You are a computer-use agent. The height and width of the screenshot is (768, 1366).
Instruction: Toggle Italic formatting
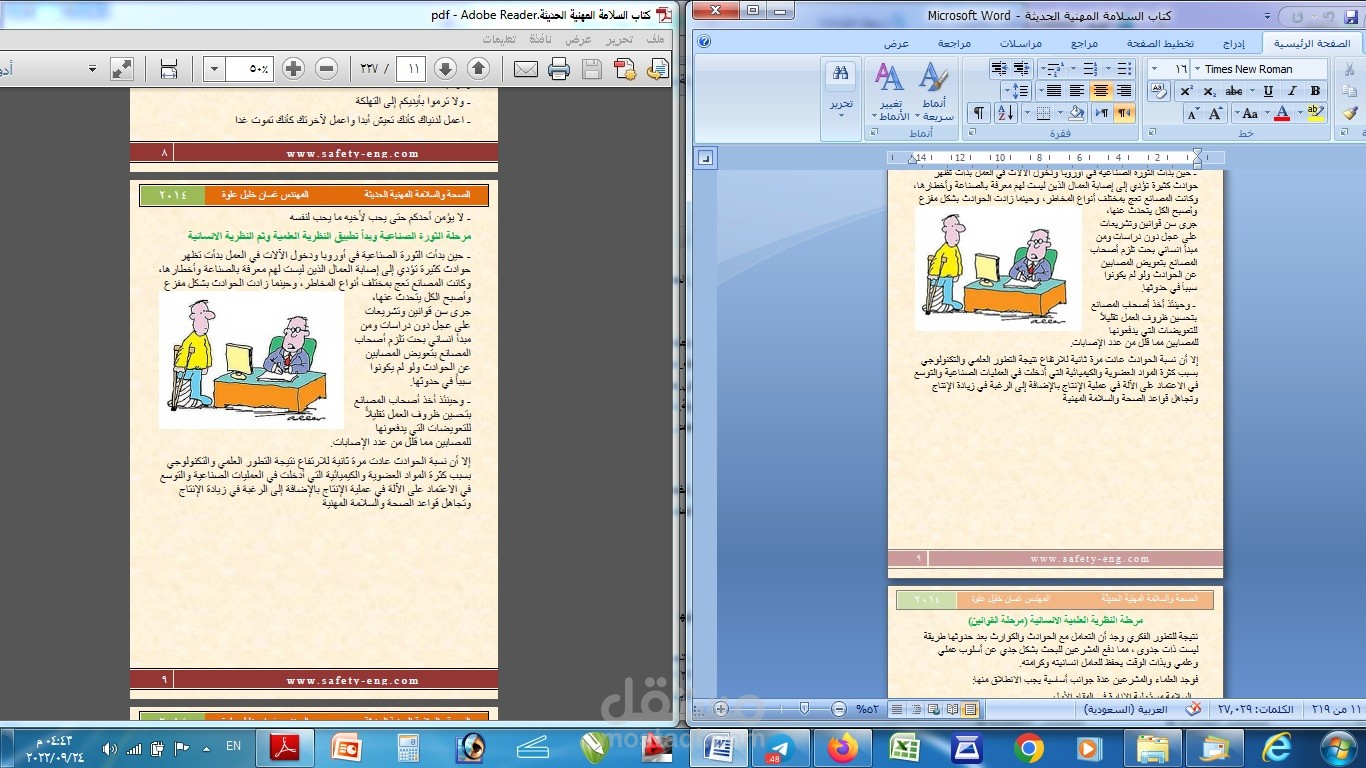point(1292,91)
